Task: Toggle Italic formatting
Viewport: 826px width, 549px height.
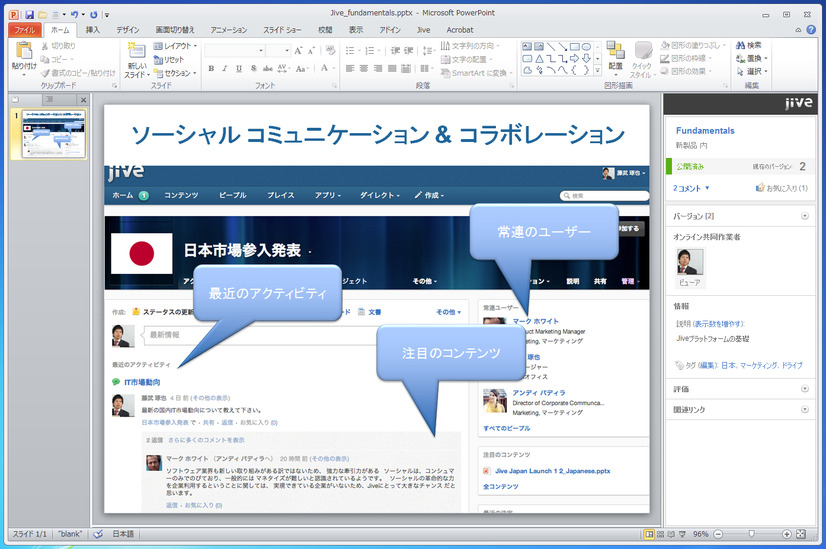Action: point(225,68)
